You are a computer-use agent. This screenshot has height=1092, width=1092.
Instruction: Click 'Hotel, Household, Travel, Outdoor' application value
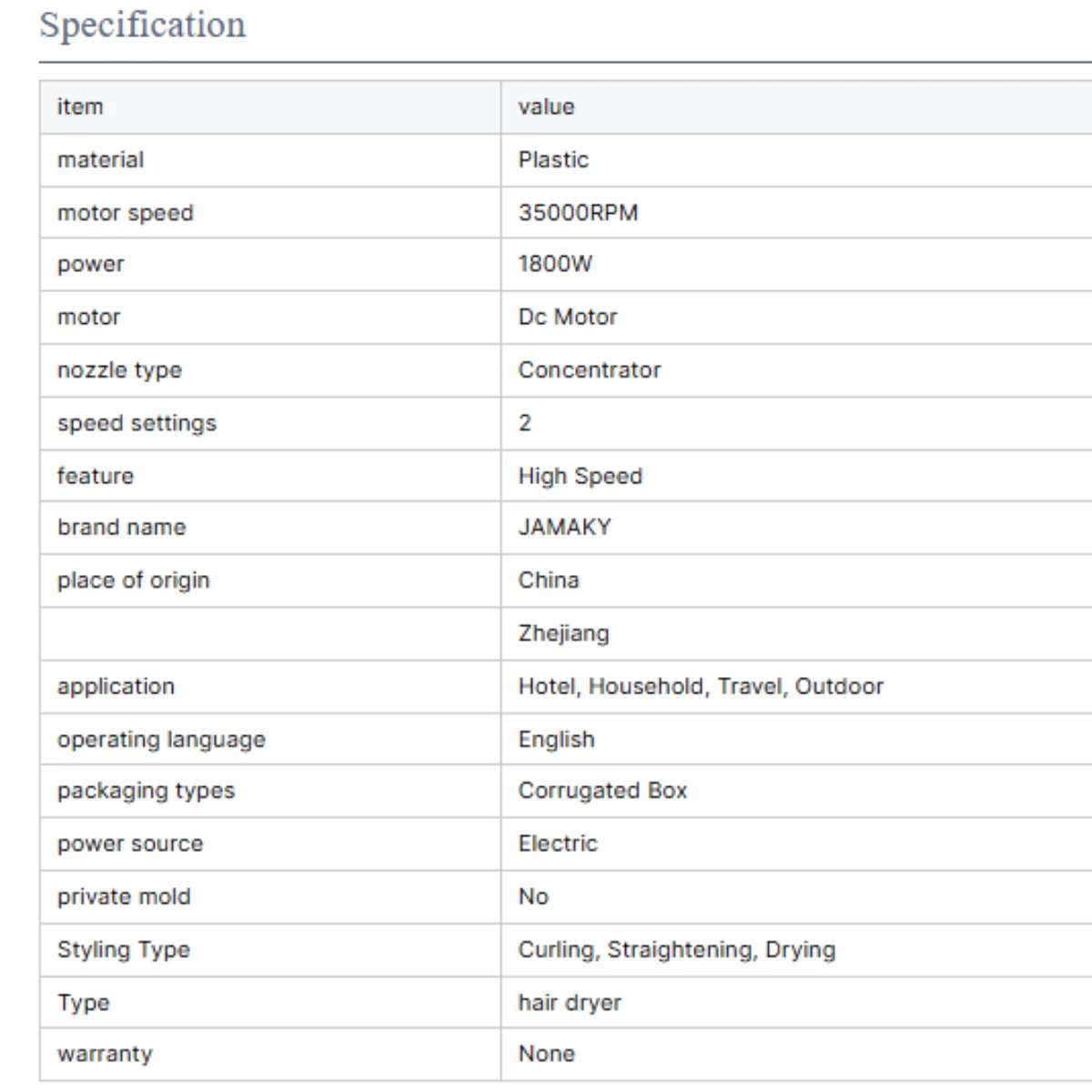701,686
